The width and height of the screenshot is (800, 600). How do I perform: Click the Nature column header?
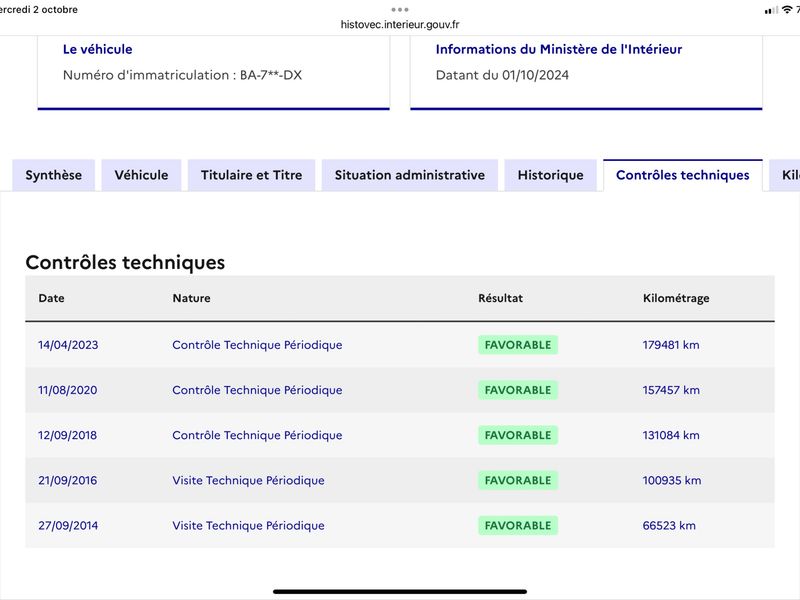[191, 298]
